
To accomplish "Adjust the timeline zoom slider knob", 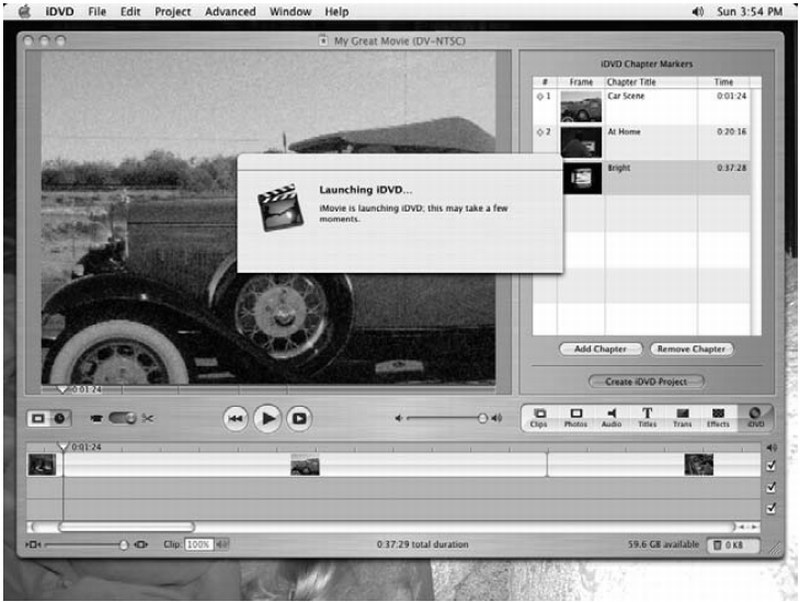I will (x=123, y=545).
